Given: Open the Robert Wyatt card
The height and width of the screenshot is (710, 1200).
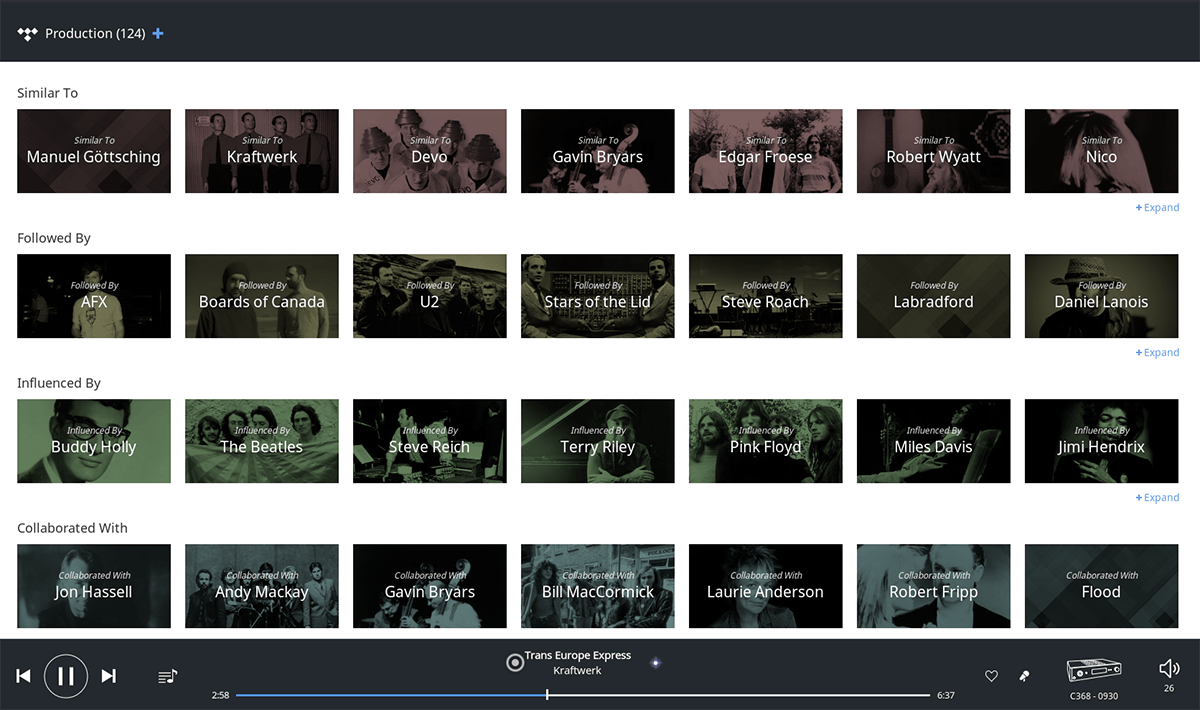Looking at the screenshot, I should (x=934, y=151).
